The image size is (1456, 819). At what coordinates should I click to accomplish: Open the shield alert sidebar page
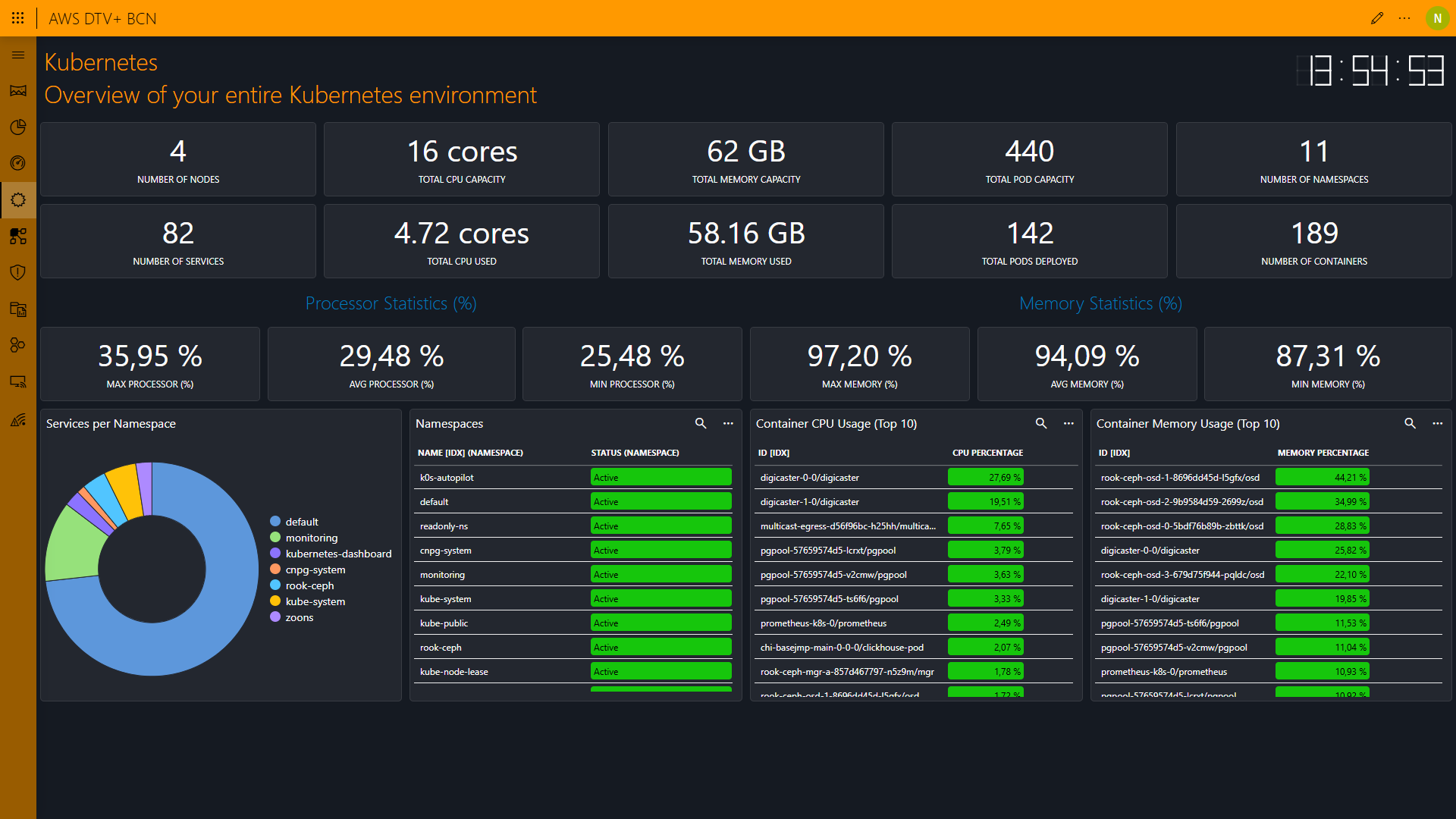[18, 272]
